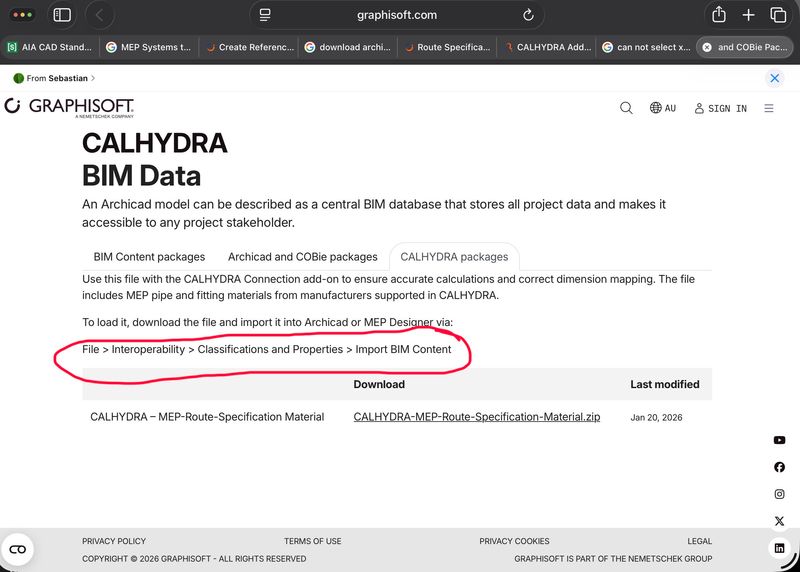The width and height of the screenshot is (800, 572).
Task: Show the tab overview icon
Action: click(x=778, y=15)
